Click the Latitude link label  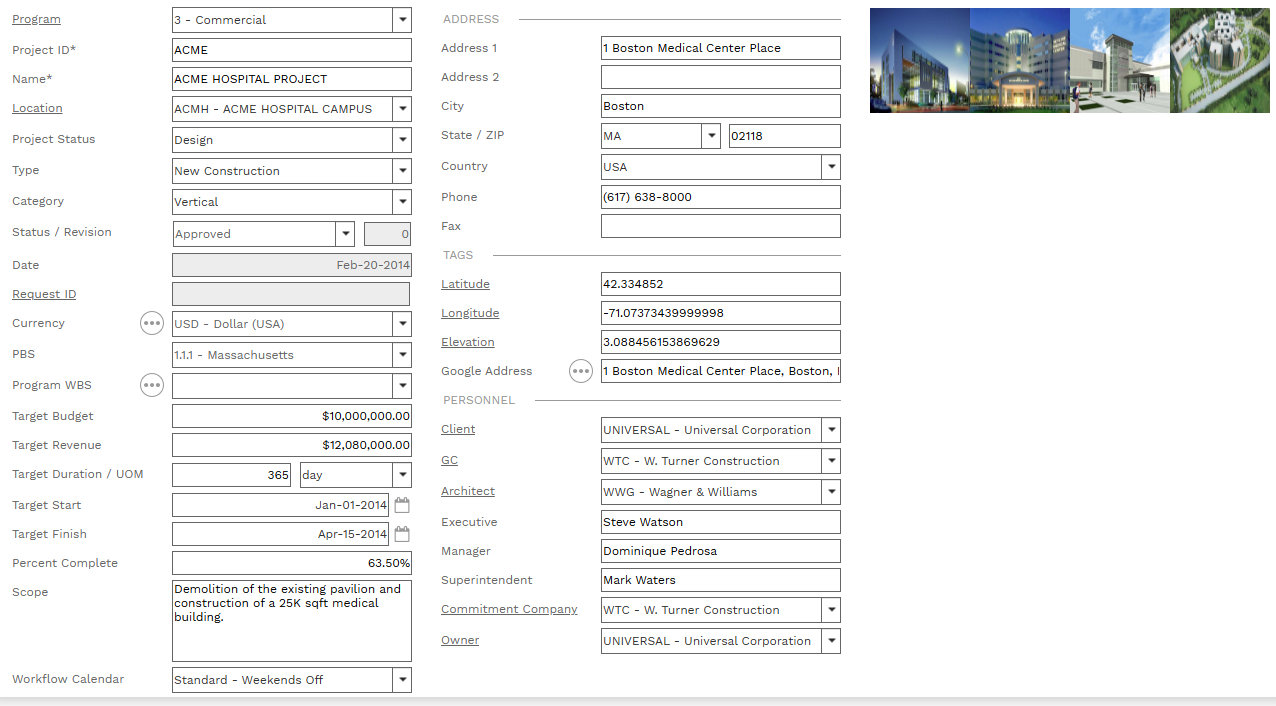(x=465, y=284)
